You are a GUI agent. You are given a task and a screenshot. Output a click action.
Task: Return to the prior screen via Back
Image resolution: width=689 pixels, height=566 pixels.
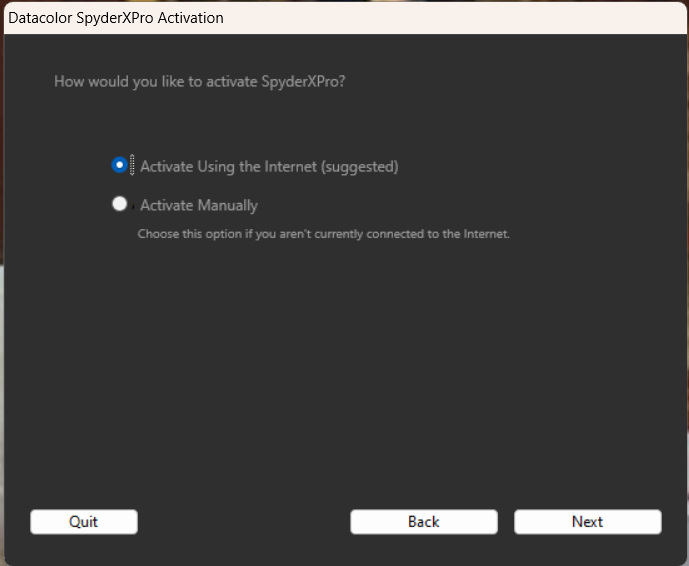424,522
